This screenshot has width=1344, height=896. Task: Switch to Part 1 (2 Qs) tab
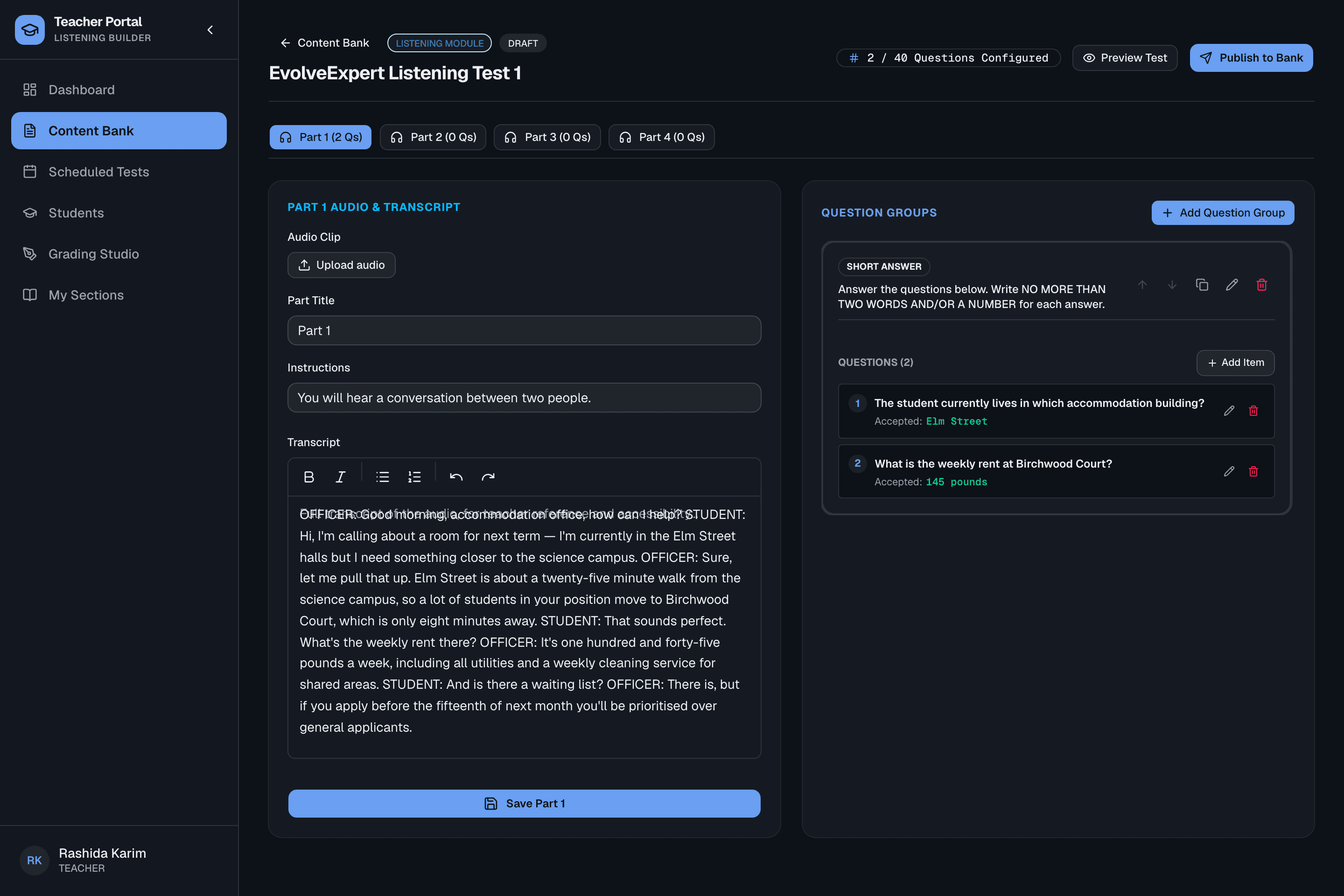point(321,137)
